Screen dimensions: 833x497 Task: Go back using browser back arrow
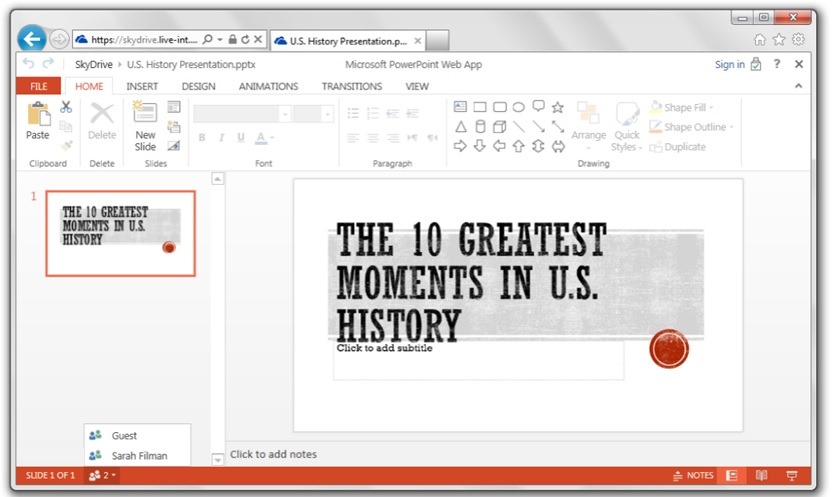tap(32, 39)
